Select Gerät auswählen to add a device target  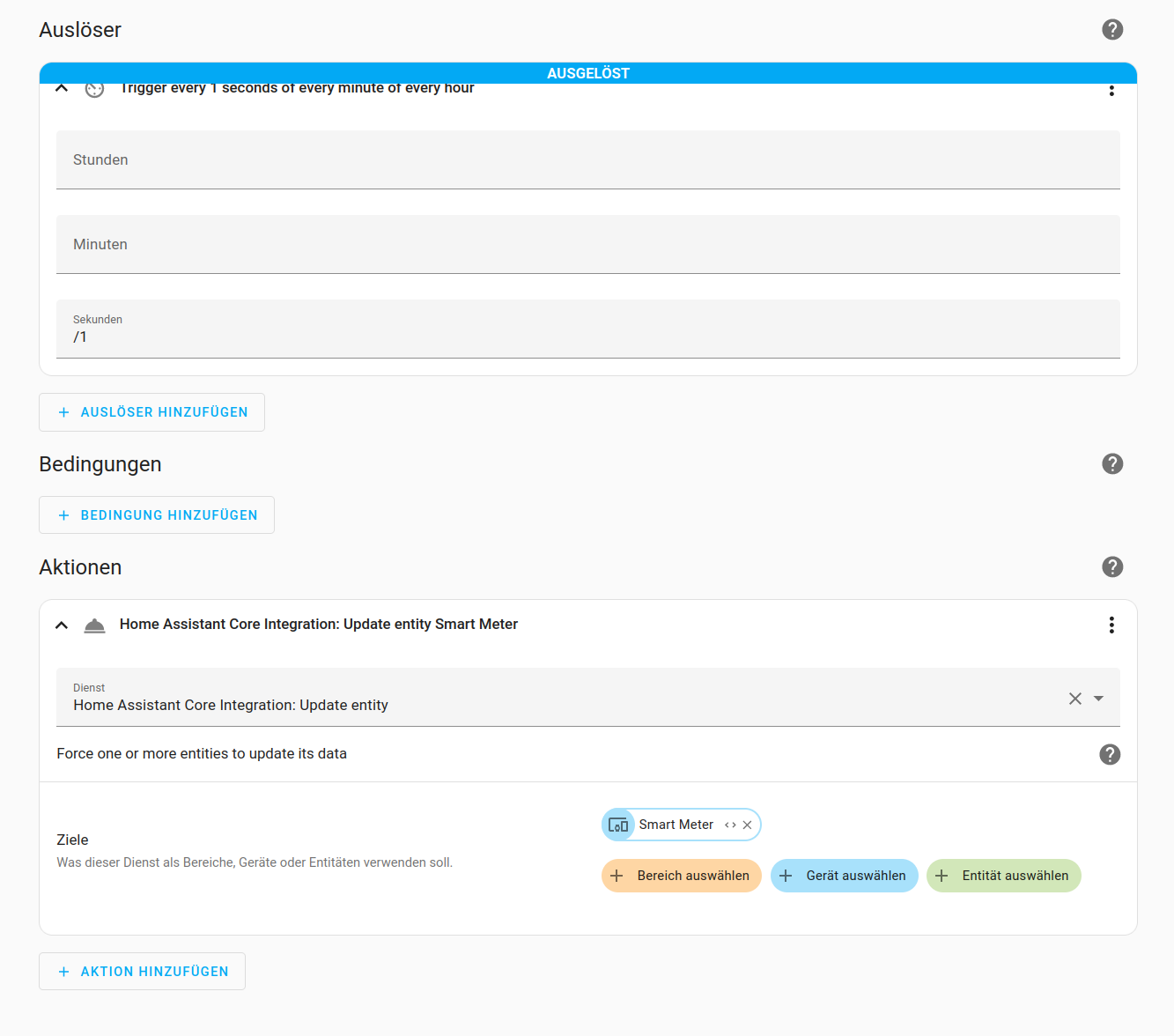[844, 876]
